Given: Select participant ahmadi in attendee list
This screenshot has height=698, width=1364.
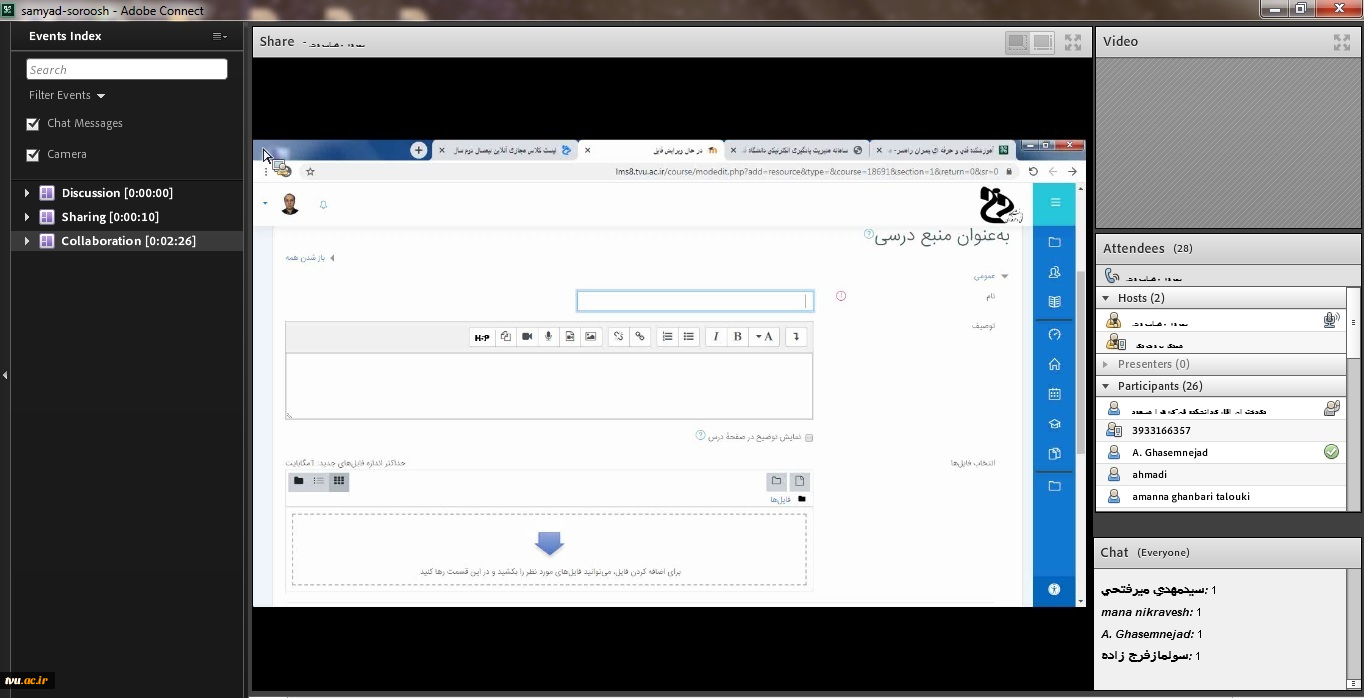Looking at the screenshot, I should tap(1149, 474).
